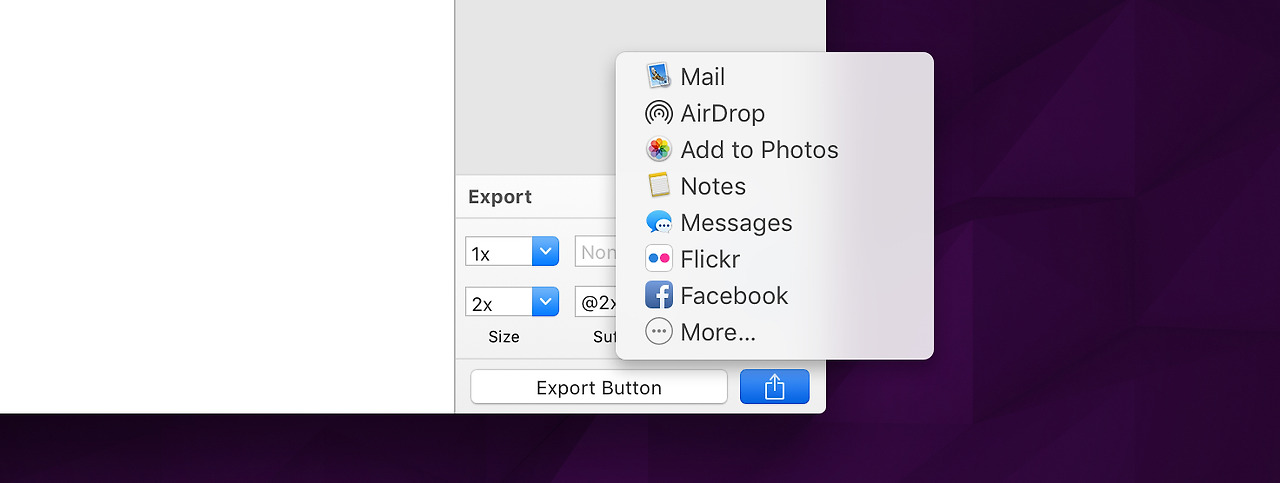Click the blue Facebook logo icon

[658, 295]
